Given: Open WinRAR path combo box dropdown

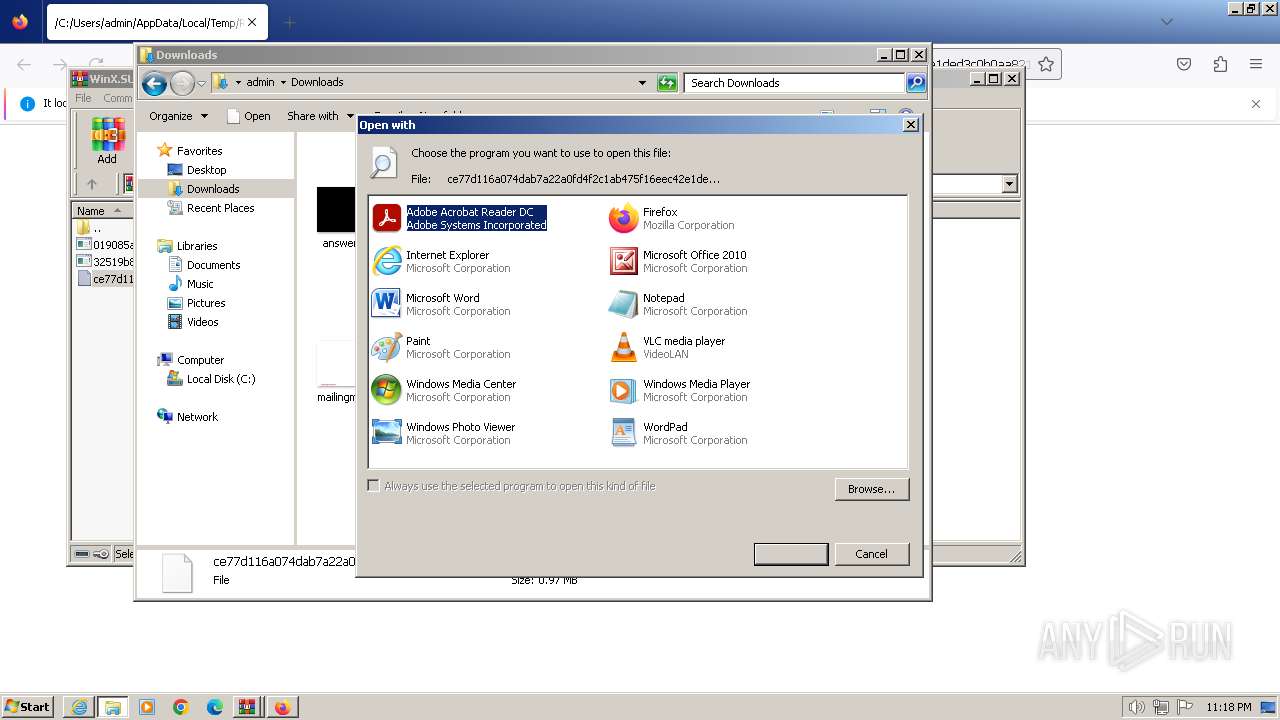Looking at the screenshot, I should coord(1009,184).
